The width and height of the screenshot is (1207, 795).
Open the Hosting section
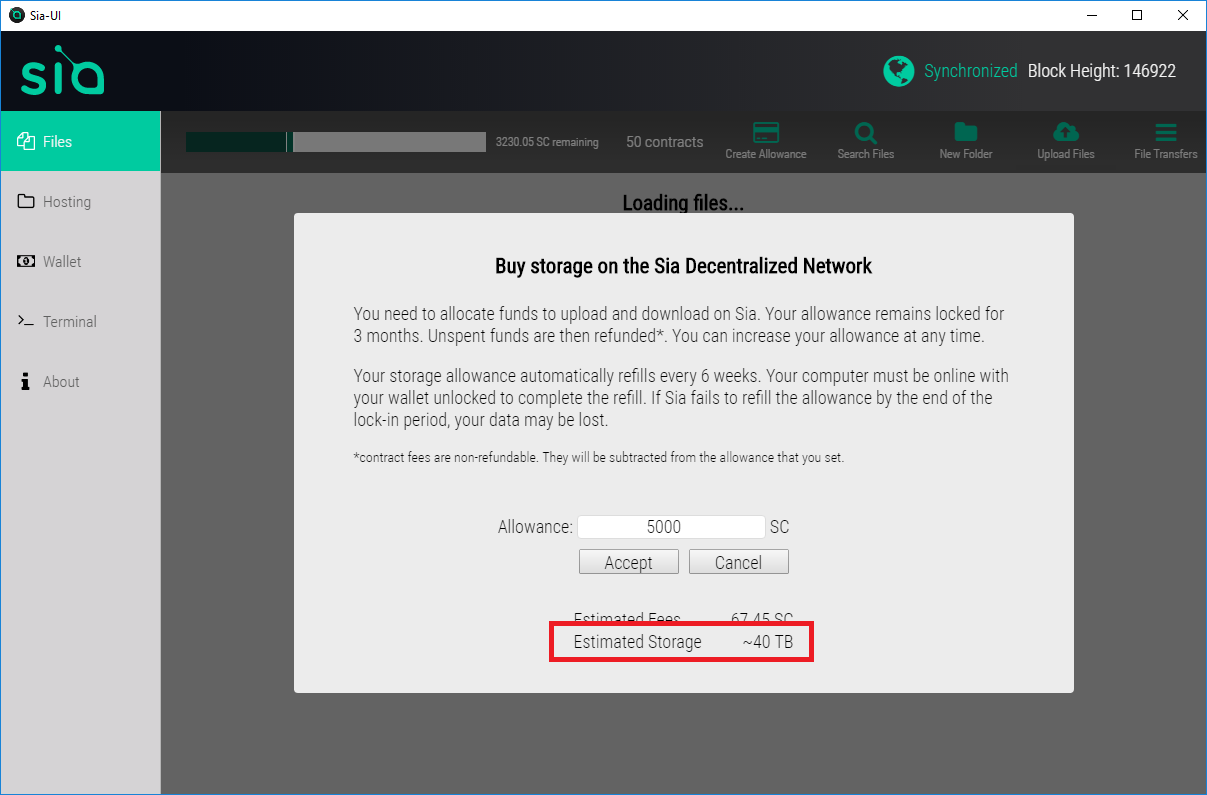(x=80, y=201)
